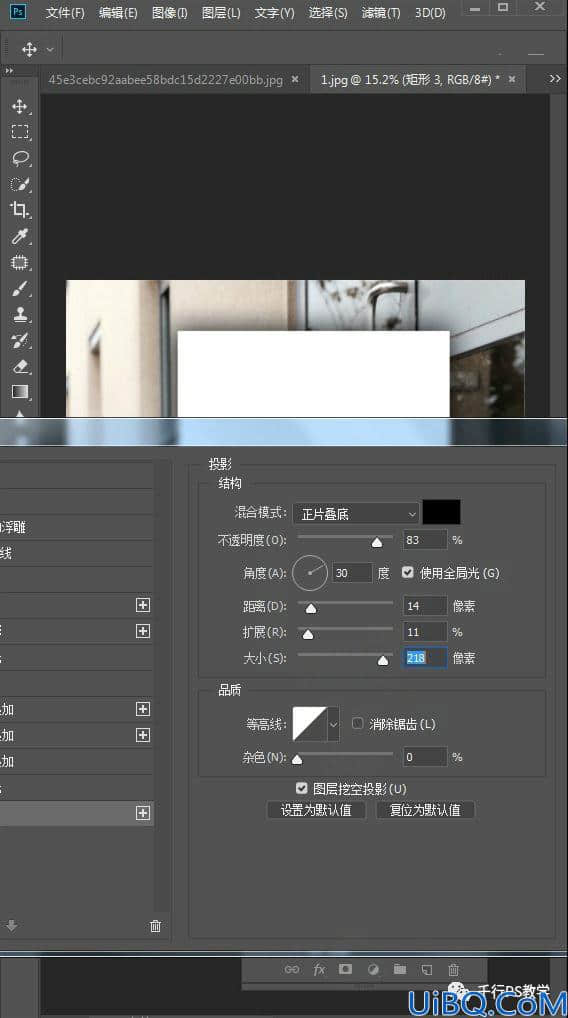Select the Clone Stamp tool
The width and height of the screenshot is (568, 1018).
pos(19,314)
